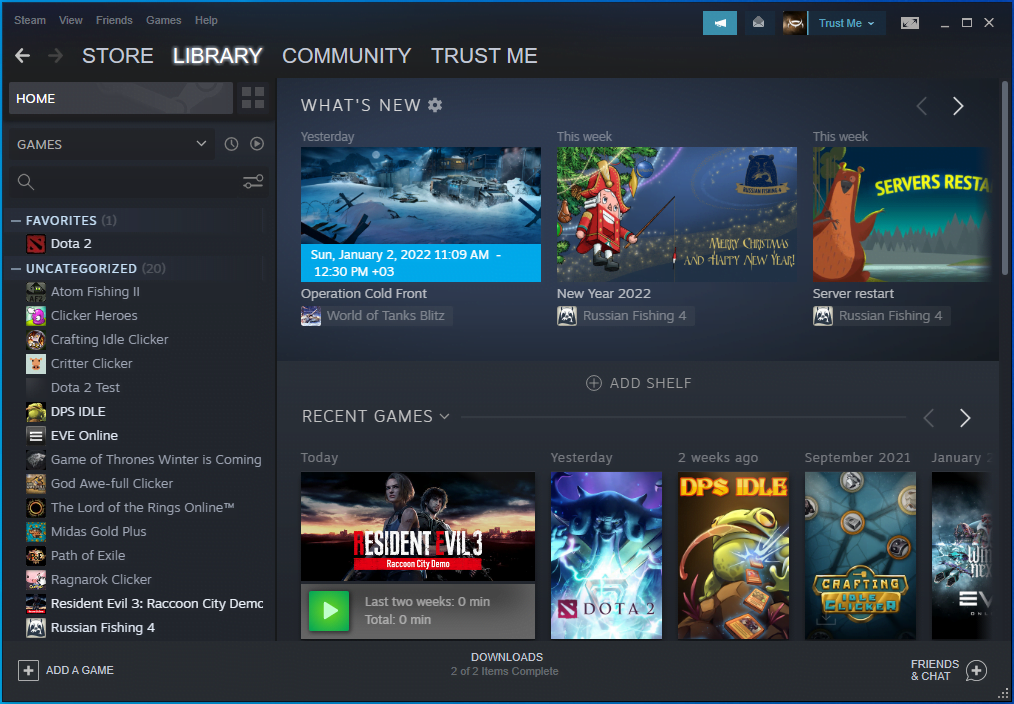Click the Crafting Idle Clicker sidebar icon

coord(36,339)
